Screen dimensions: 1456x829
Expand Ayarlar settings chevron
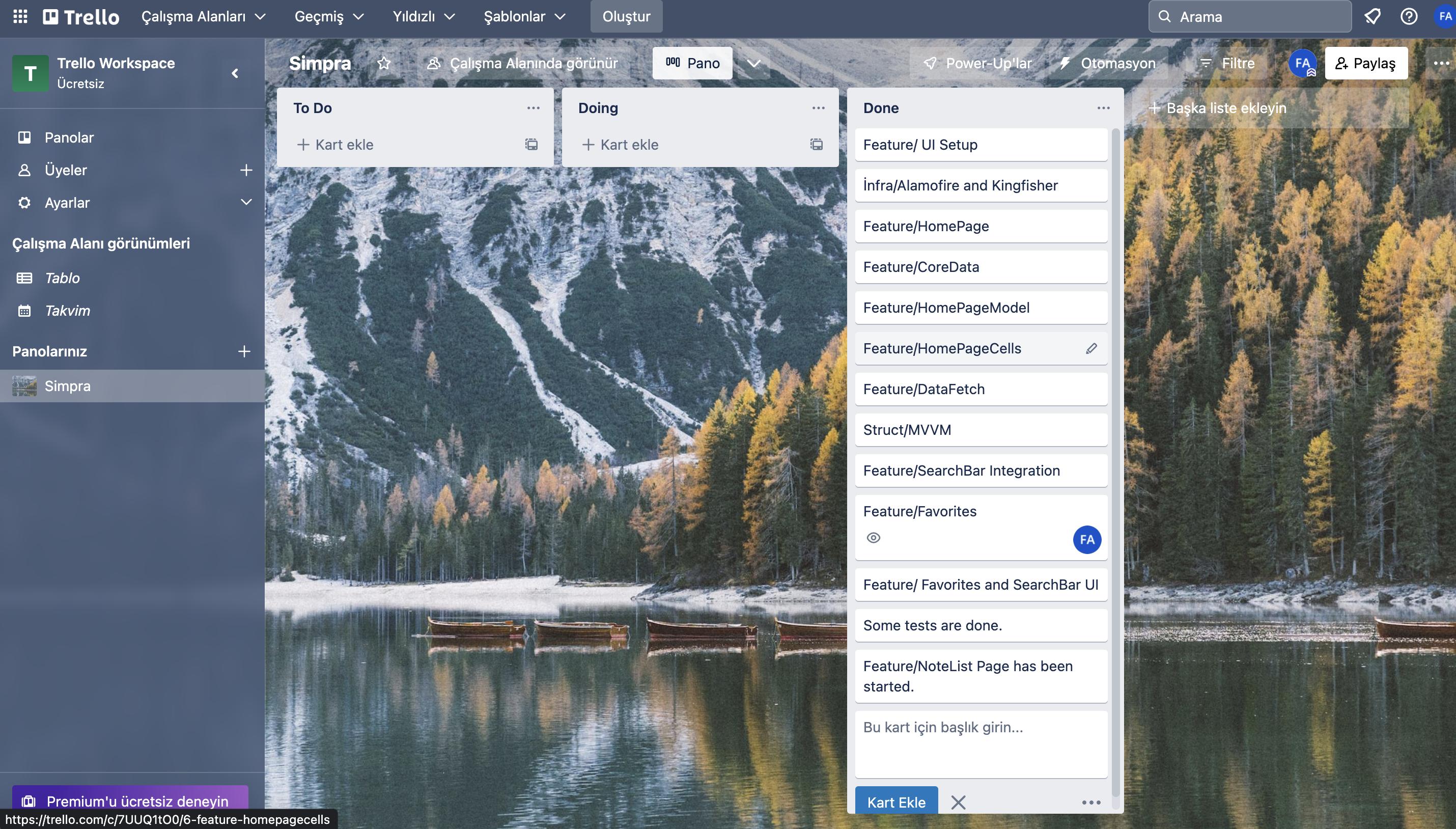(x=246, y=203)
